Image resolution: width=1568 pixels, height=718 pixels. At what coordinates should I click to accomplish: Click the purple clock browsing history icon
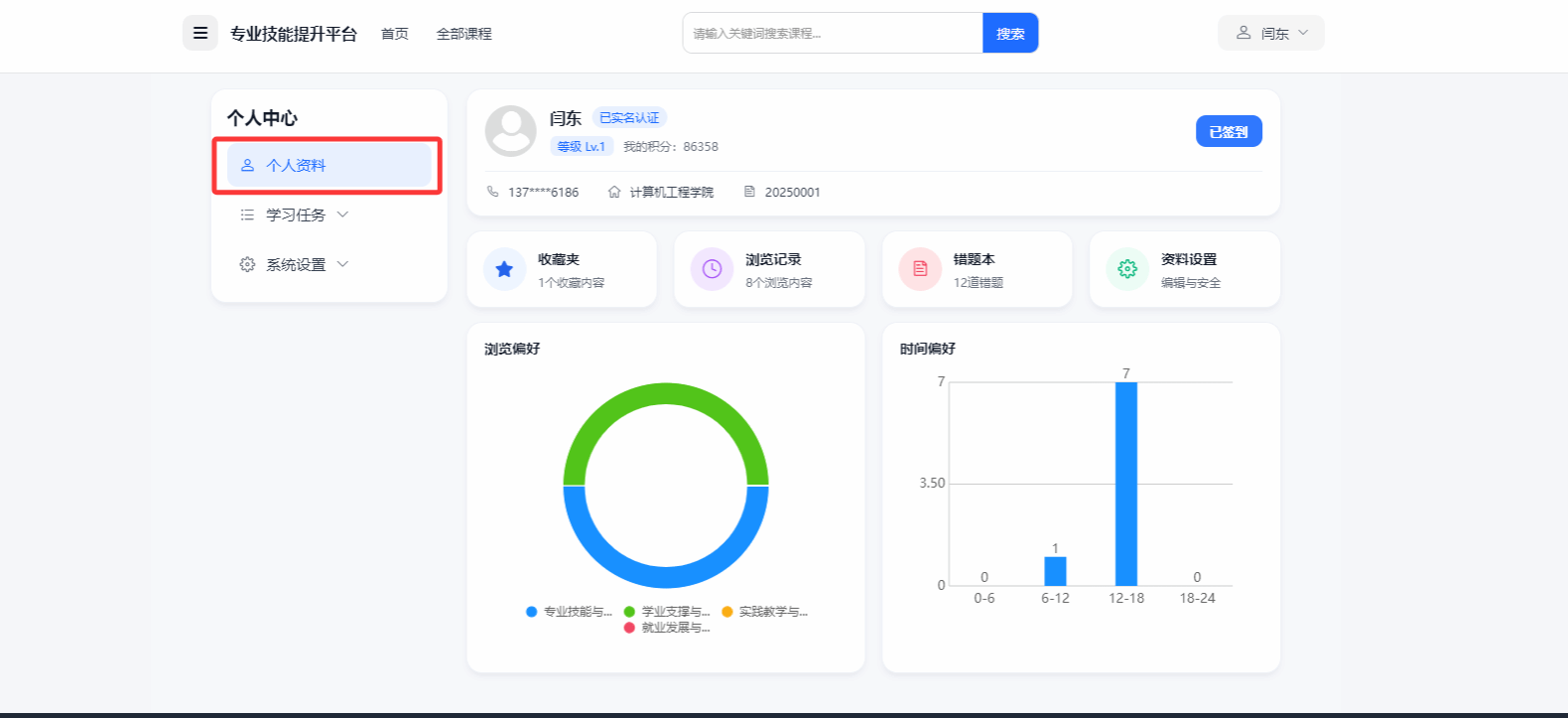pos(712,269)
